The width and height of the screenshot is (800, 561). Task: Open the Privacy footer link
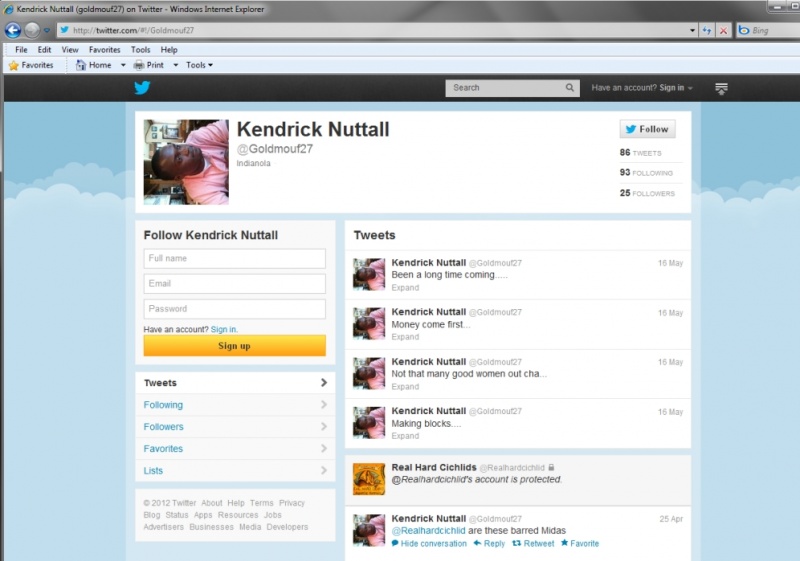(x=292, y=503)
